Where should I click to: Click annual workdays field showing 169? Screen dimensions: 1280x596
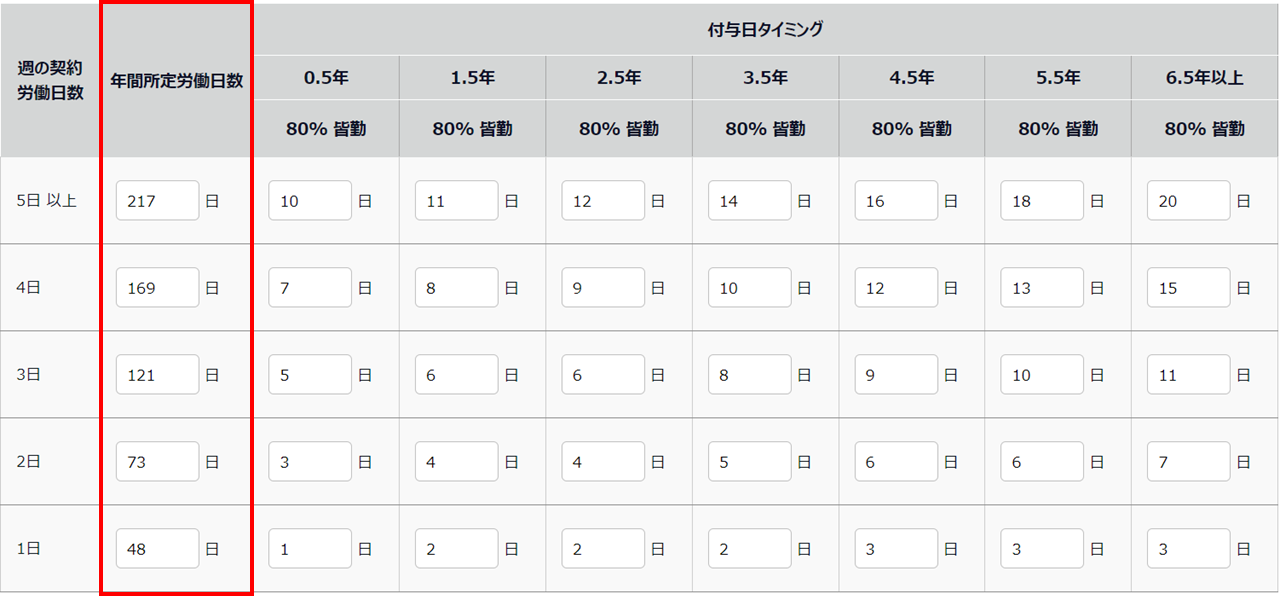(x=157, y=288)
